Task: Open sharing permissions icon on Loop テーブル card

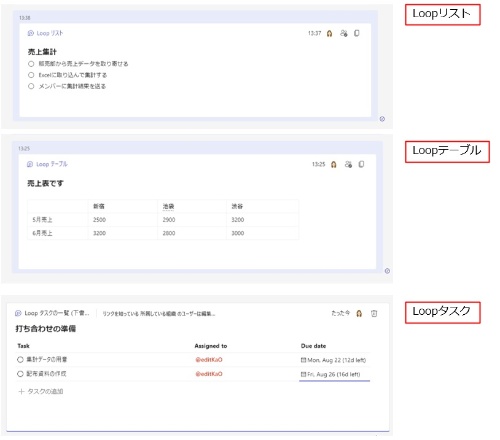Action: tap(348, 164)
